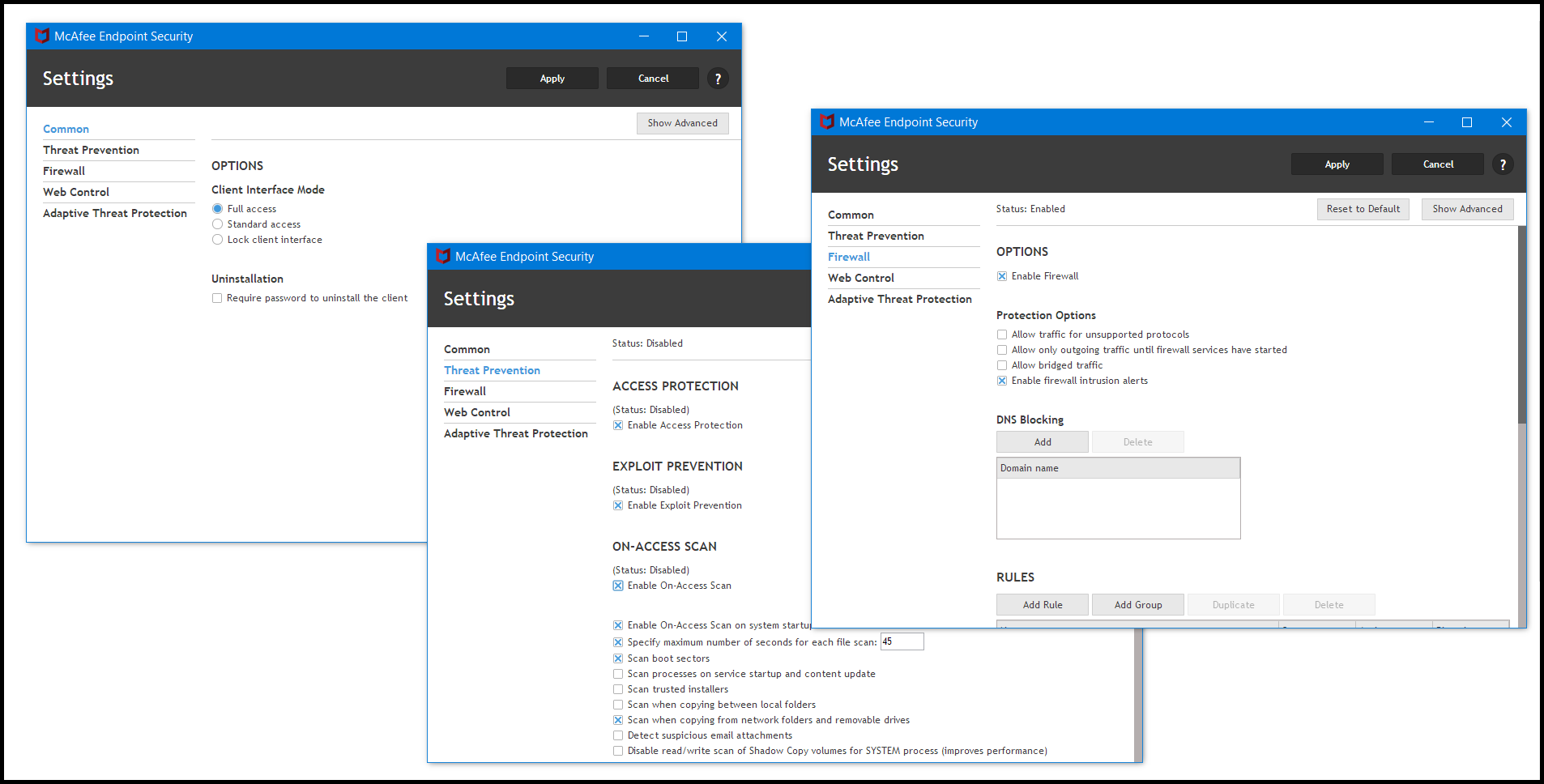Uncheck Enable Firewall checkbox
Image resolution: width=1544 pixels, height=784 pixels.
[x=1002, y=276]
